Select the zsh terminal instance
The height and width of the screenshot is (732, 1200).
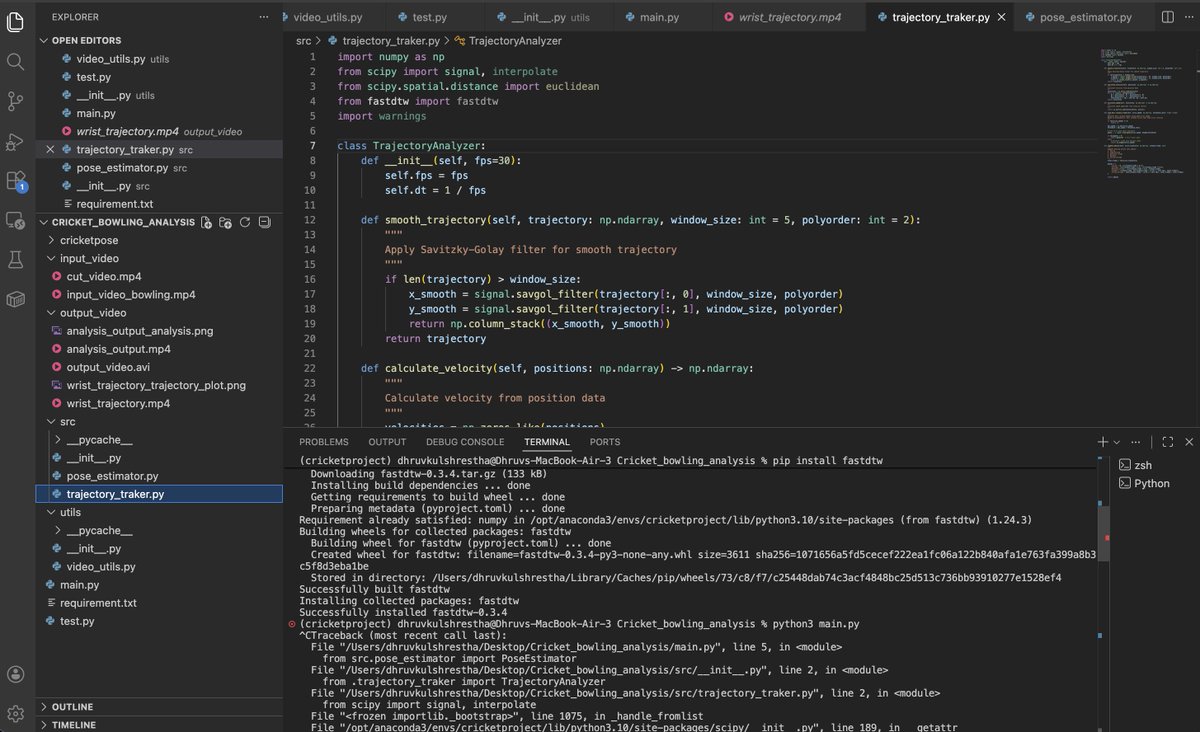1145,465
